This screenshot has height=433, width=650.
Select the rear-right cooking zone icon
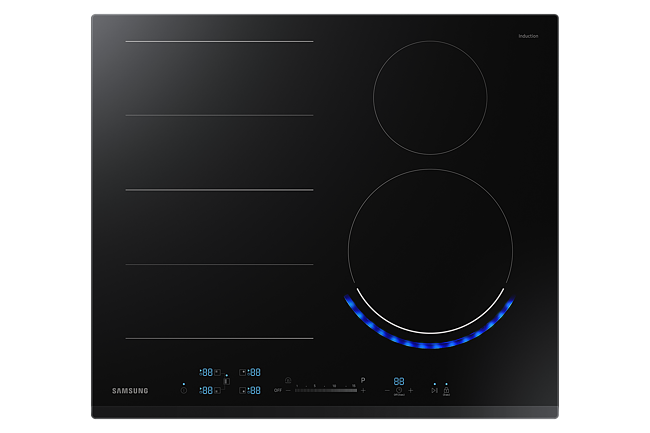click(x=243, y=372)
